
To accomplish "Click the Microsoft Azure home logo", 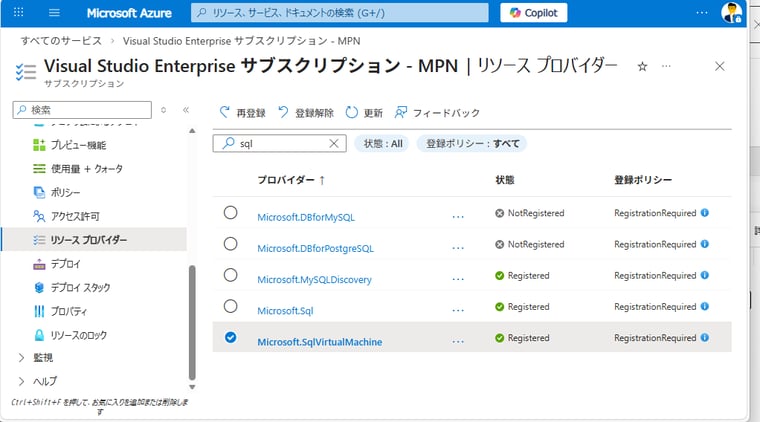I will click(x=129, y=13).
